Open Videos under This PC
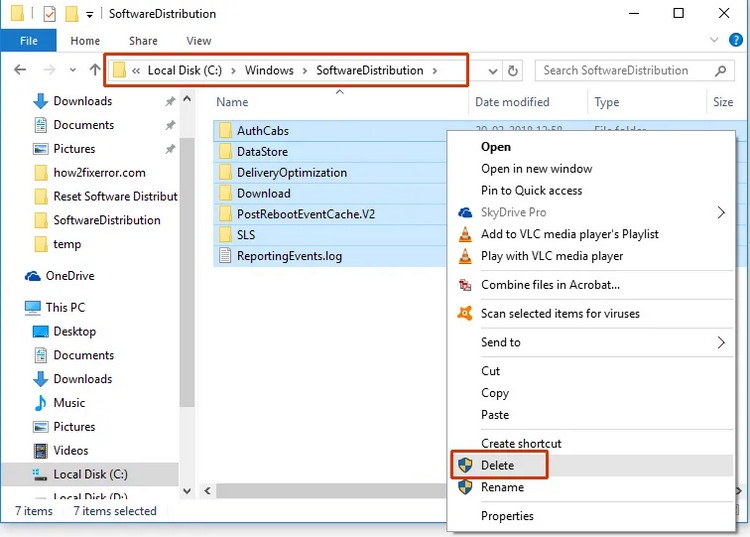750x537 pixels. click(71, 451)
